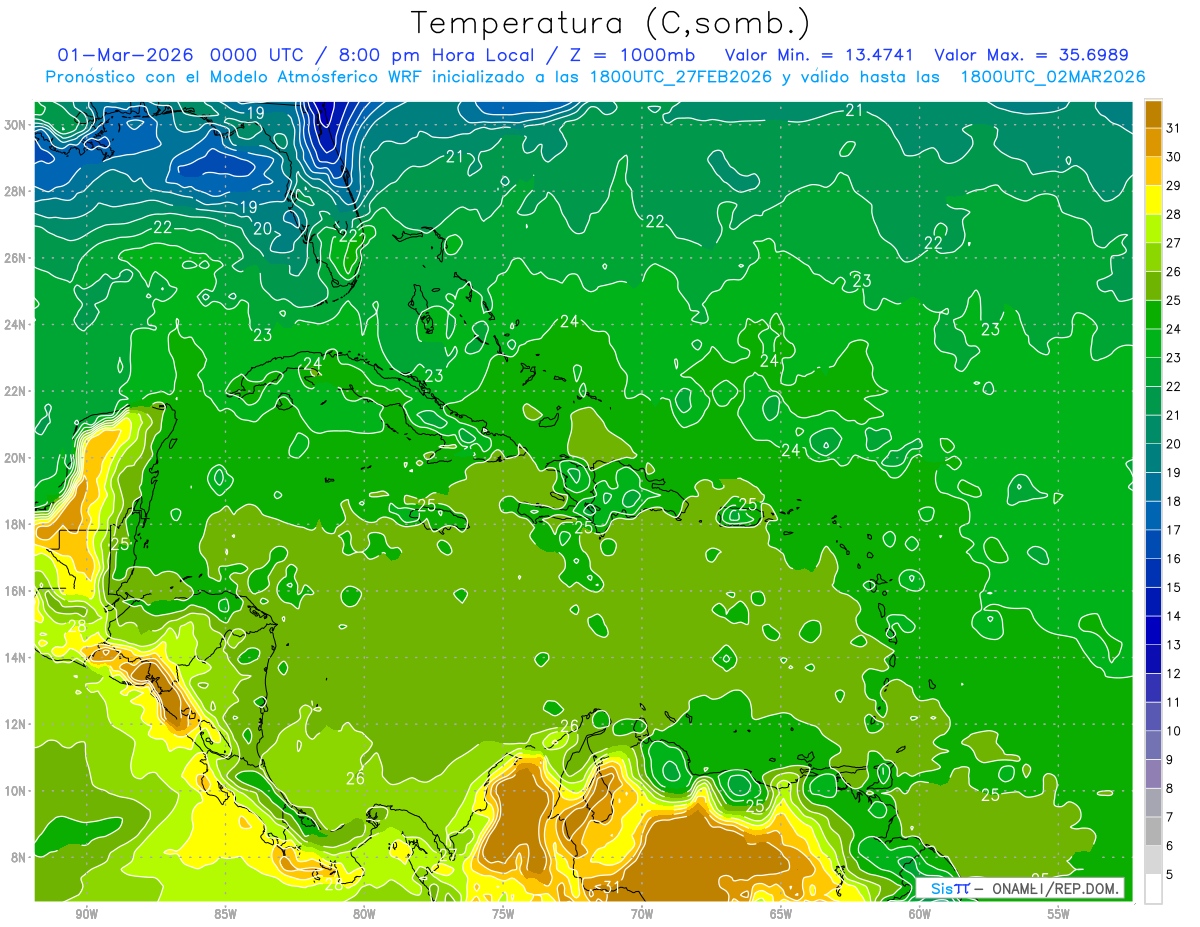Click the '22N' latitude axis label
This screenshot has width=1200, height=927.
coord(15,391)
